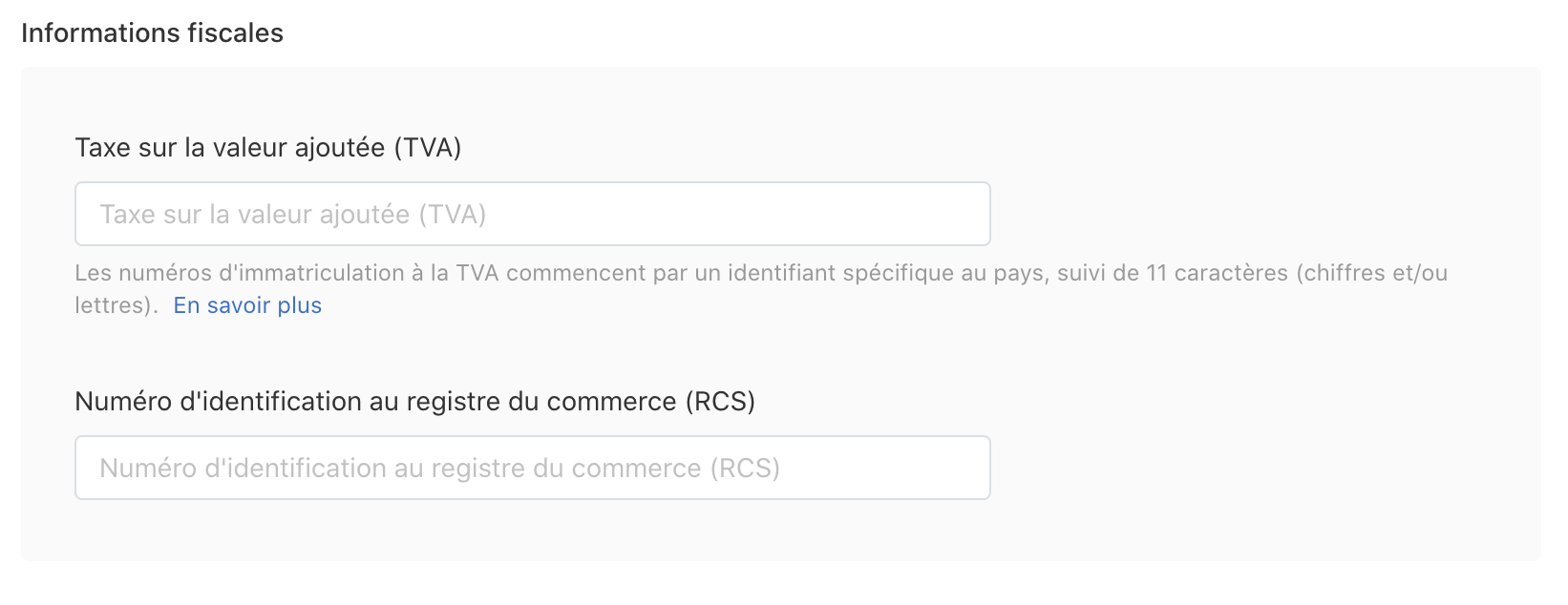Click the TVA field placeholder text
The width and height of the screenshot is (1568, 605).
coord(293,215)
